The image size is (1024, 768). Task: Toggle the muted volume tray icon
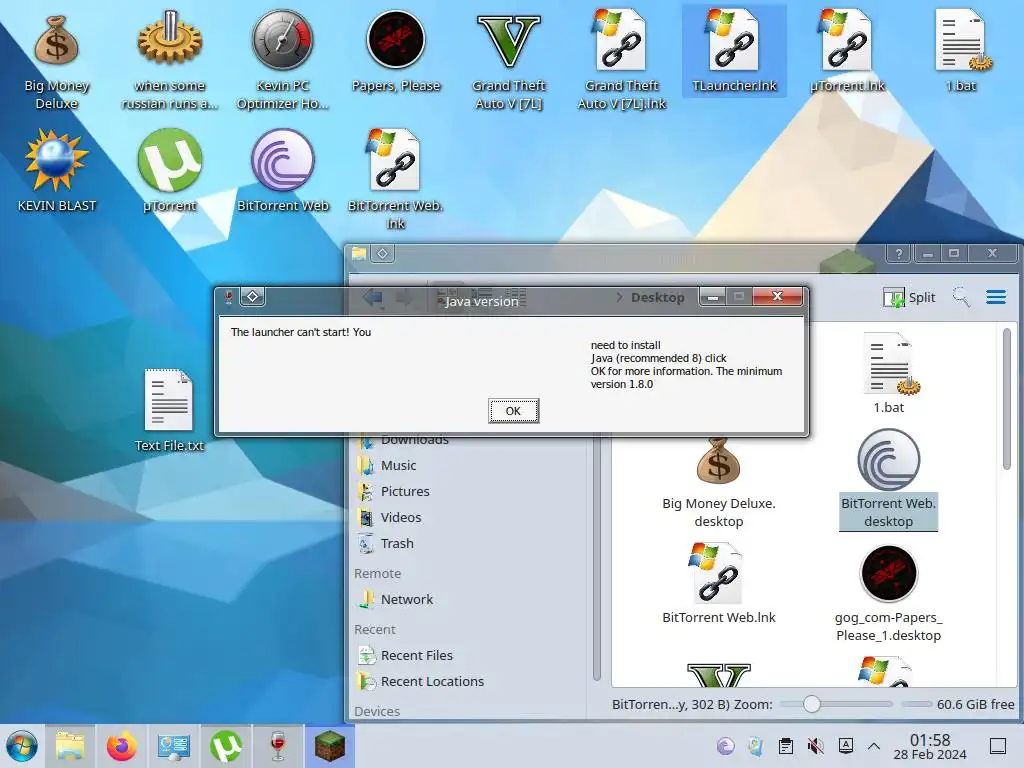815,746
